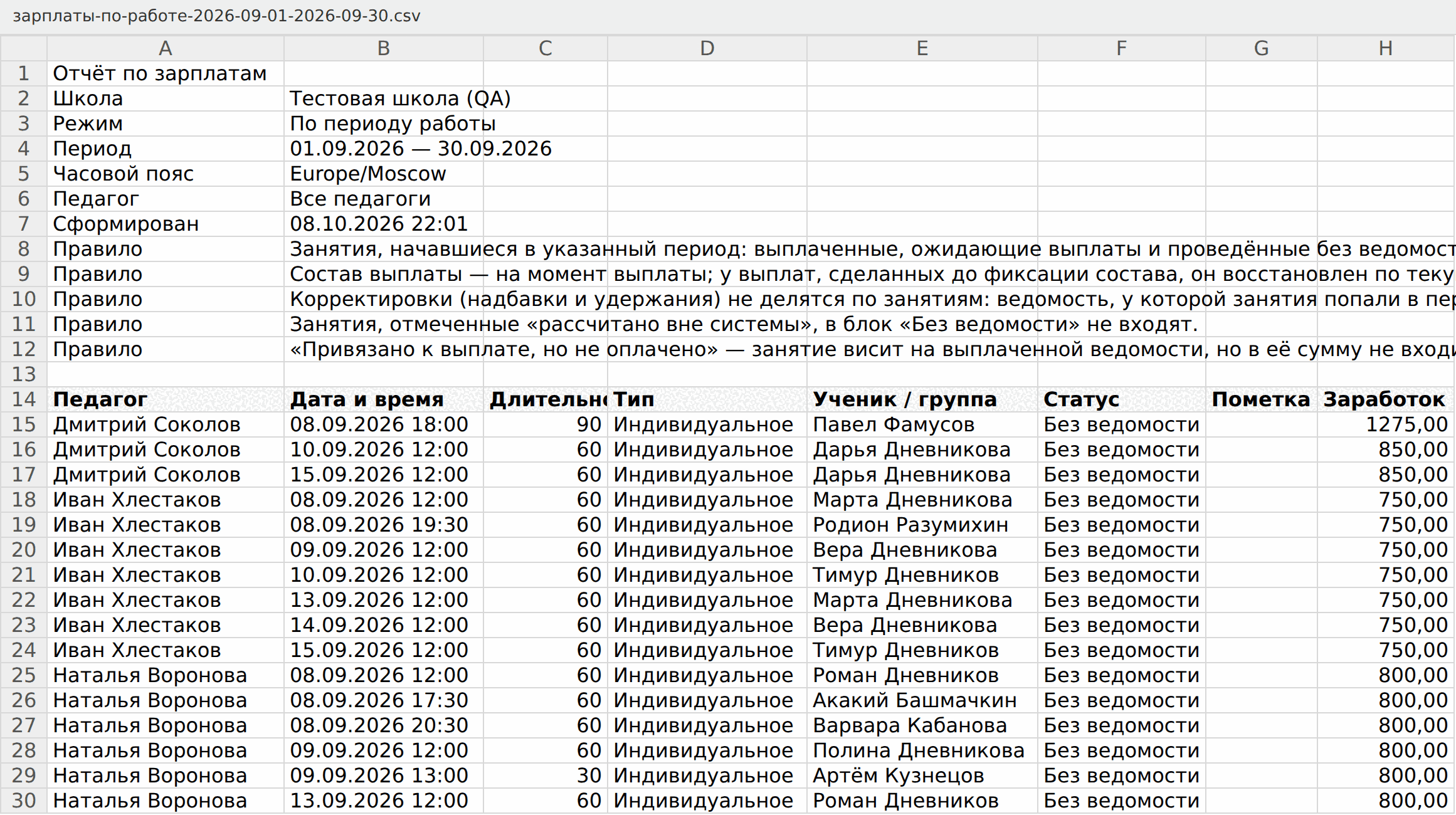This screenshot has height=815, width=1456.
Task: Click timestamp cell '08.10.2026 22:01'
Action: tap(384, 224)
